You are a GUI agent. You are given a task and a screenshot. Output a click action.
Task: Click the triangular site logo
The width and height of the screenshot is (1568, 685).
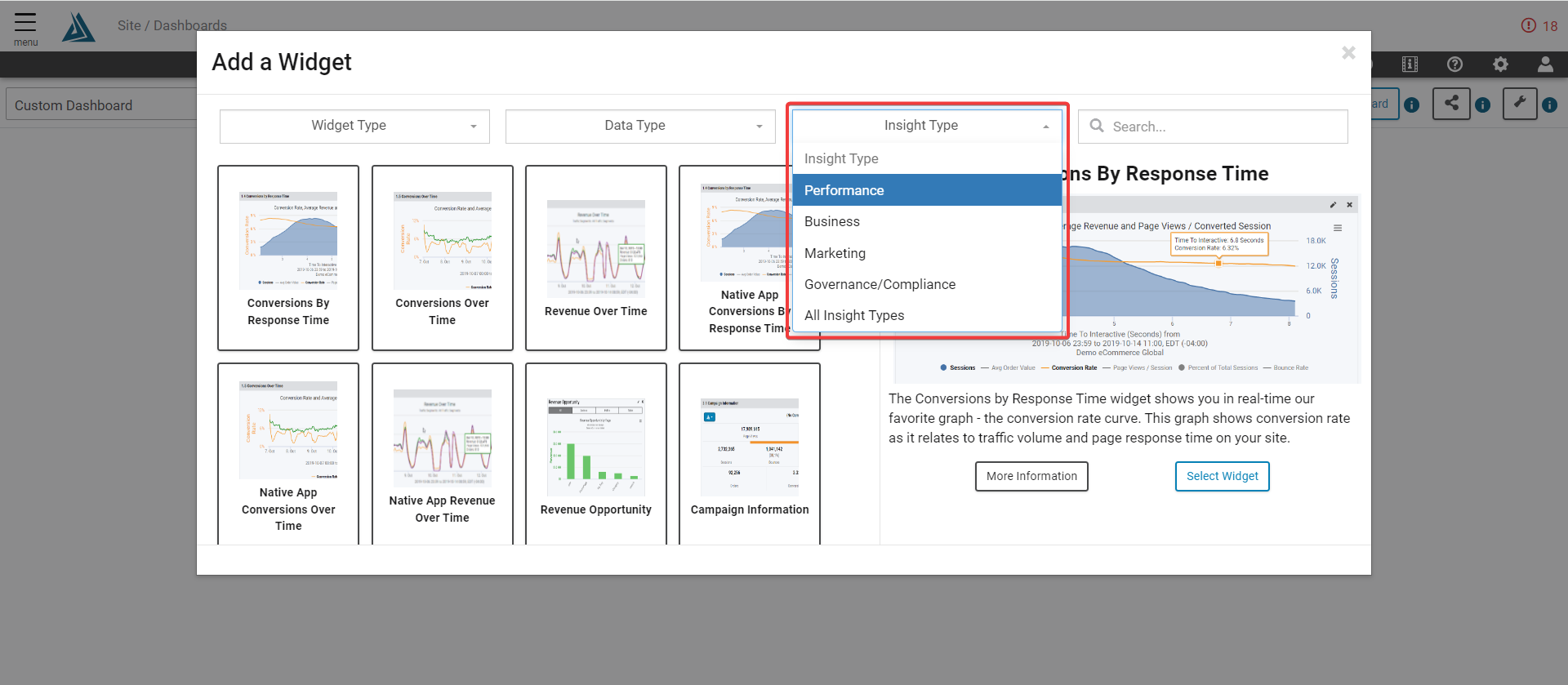coord(78,27)
